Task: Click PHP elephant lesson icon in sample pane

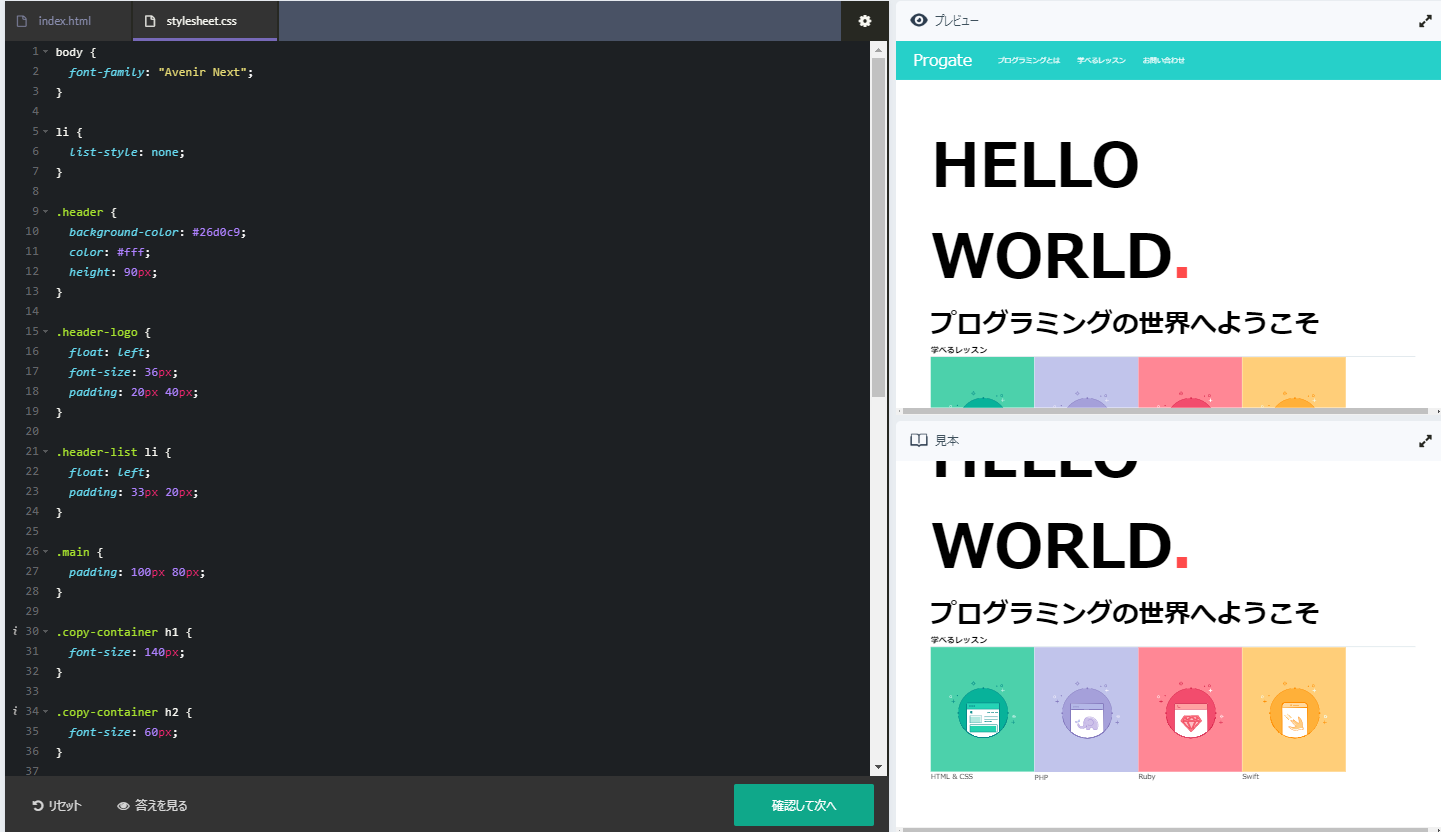Action: point(1086,711)
